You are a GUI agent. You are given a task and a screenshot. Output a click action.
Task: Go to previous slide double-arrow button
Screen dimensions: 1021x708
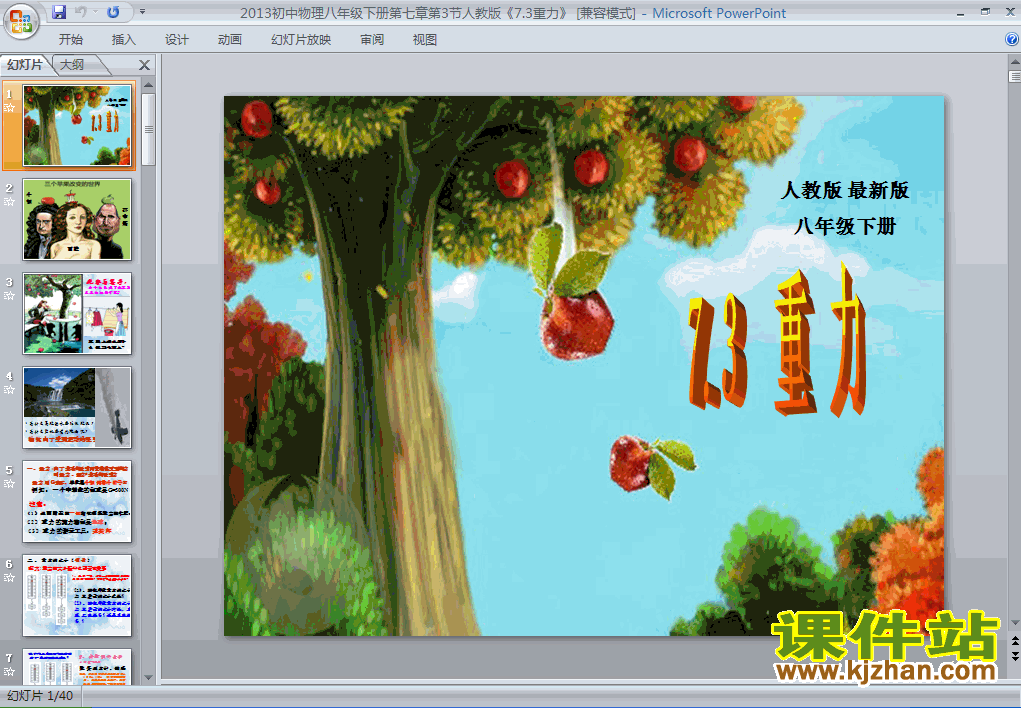[1014, 641]
